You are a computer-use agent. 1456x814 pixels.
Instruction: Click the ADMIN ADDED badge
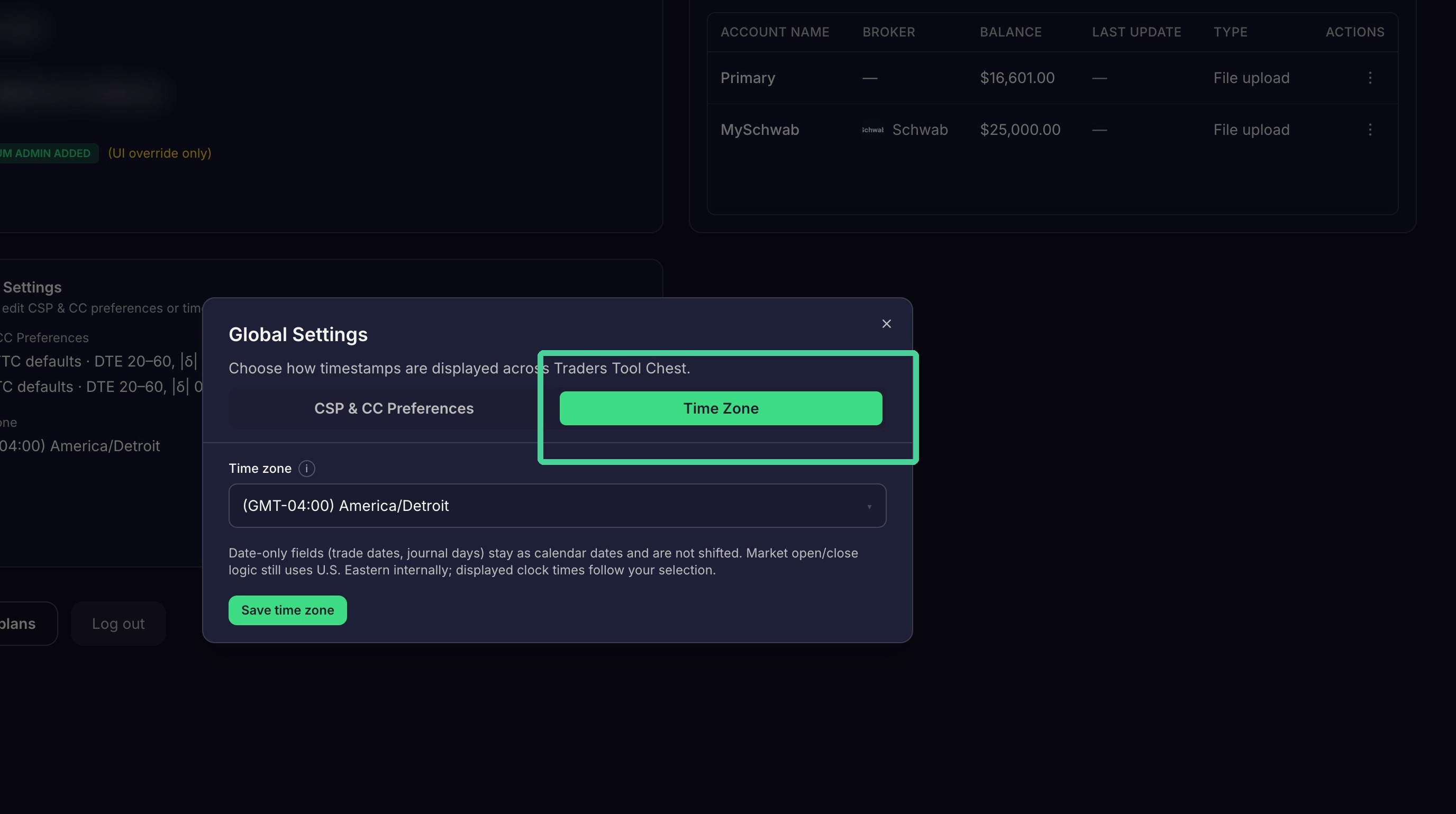click(x=47, y=153)
